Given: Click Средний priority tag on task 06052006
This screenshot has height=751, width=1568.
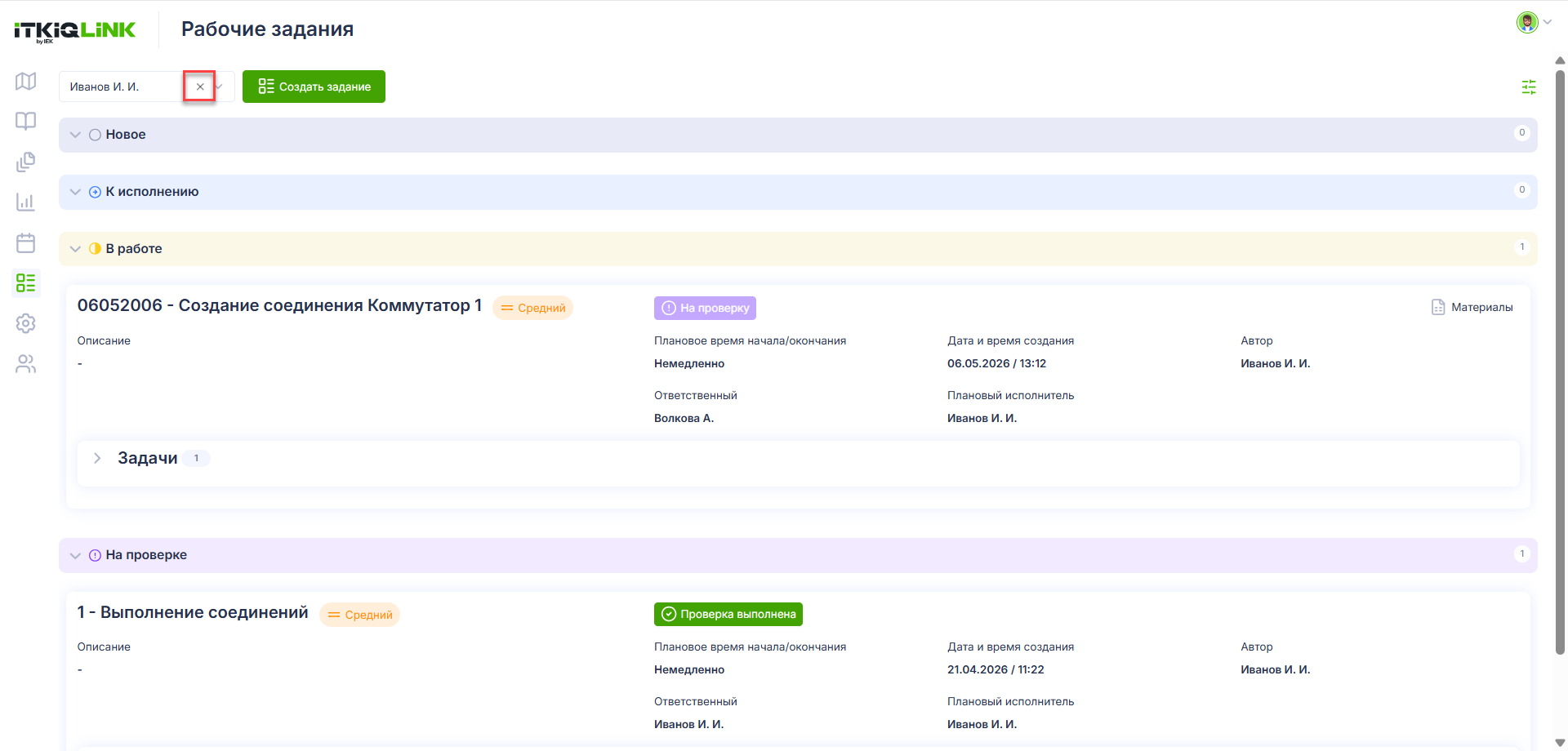Looking at the screenshot, I should point(532,308).
